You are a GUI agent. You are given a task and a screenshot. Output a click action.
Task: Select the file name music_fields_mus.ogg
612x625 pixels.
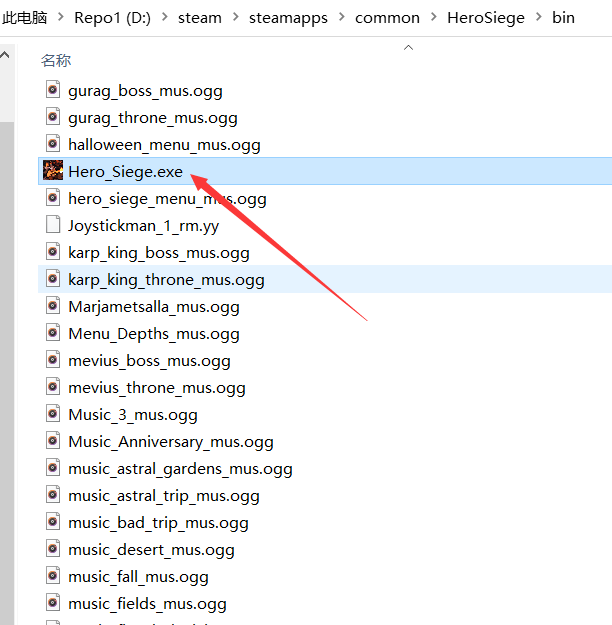coord(147,604)
